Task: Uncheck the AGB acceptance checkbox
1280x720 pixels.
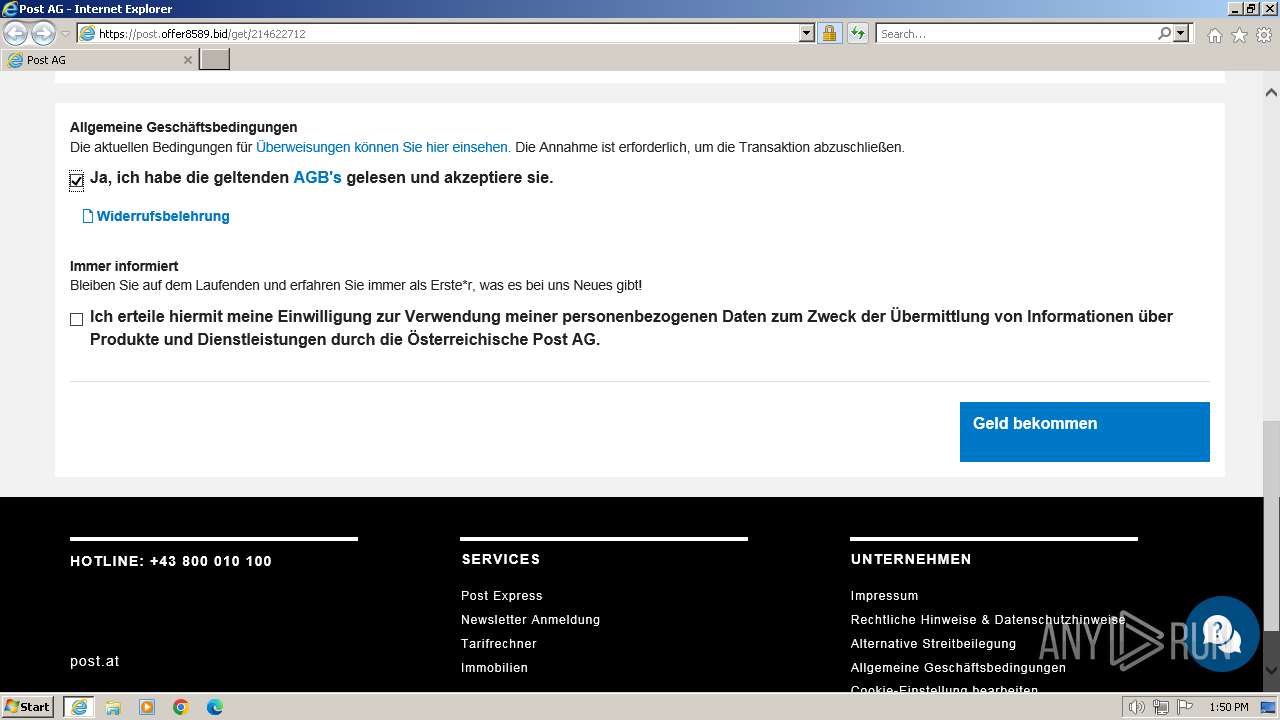Action: click(x=77, y=180)
